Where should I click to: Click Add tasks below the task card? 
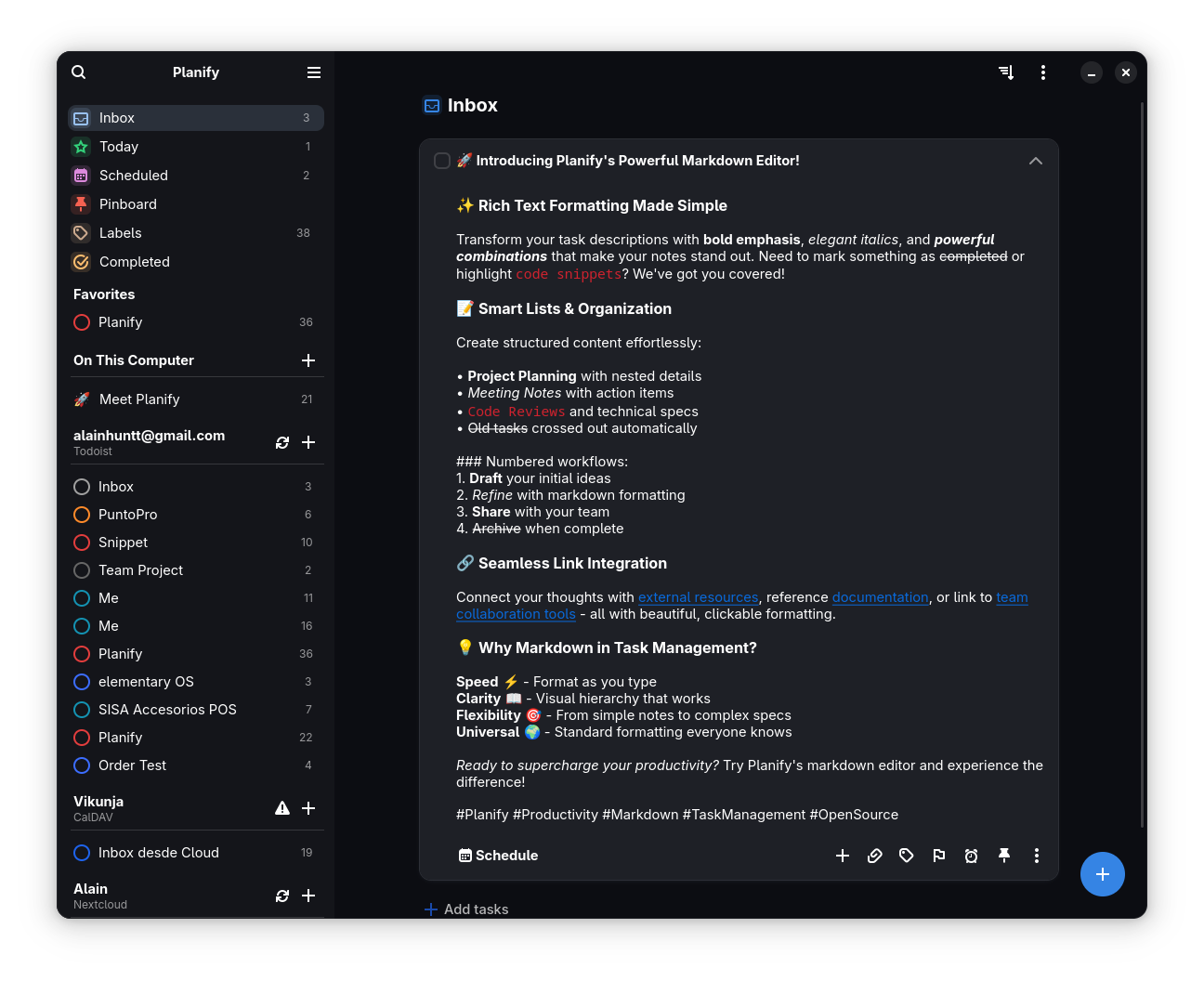pos(466,909)
